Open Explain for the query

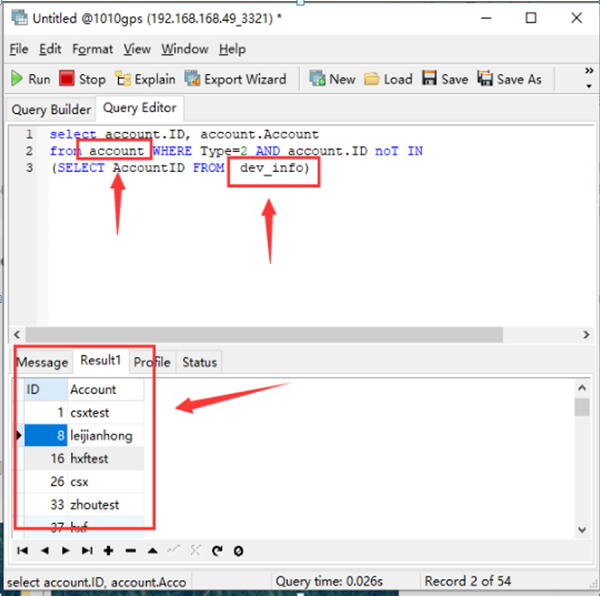[x=145, y=79]
